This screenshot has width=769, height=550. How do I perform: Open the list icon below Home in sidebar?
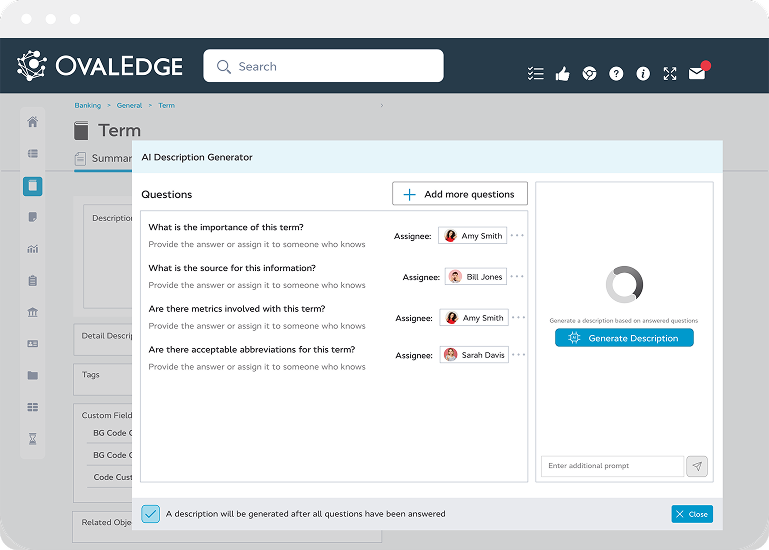32,154
